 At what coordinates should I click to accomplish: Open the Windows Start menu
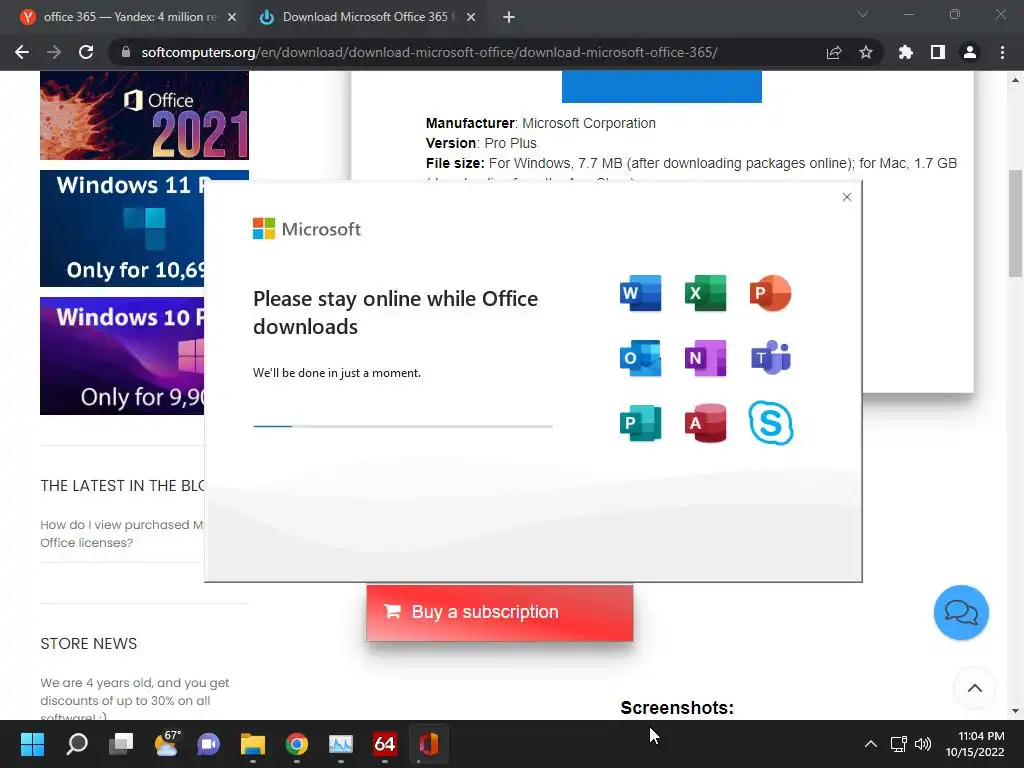click(x=32, y=744)
